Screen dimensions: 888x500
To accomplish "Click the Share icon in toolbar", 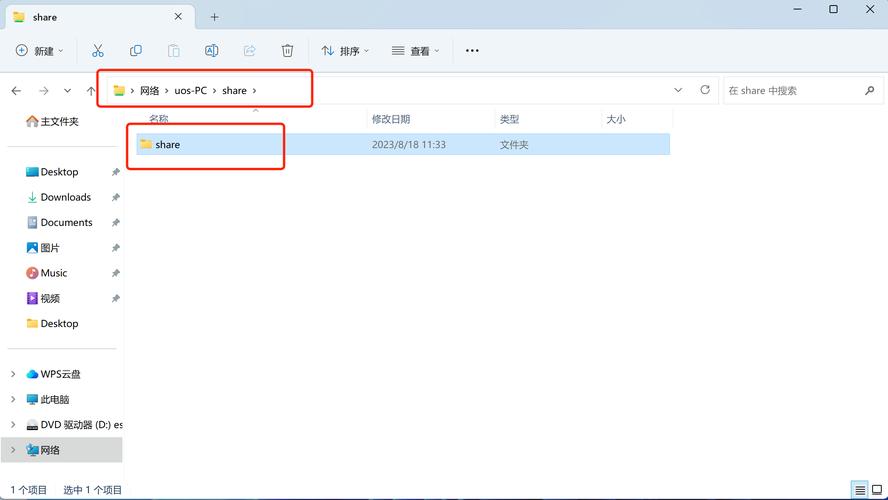I will pos(249,51).
